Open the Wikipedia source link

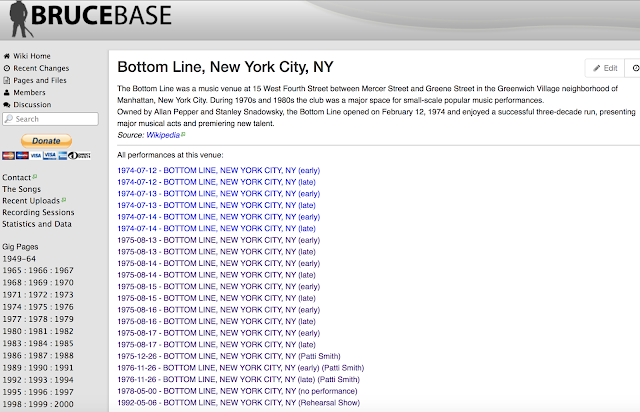click(163, 135)
